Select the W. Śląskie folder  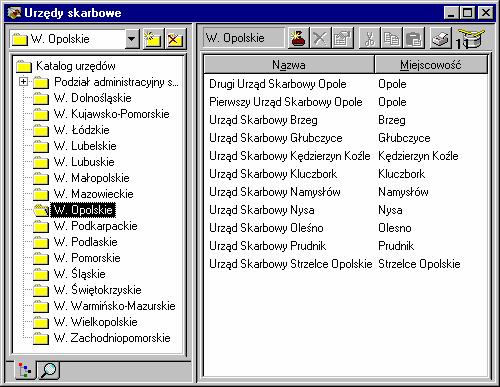[69, 274]
